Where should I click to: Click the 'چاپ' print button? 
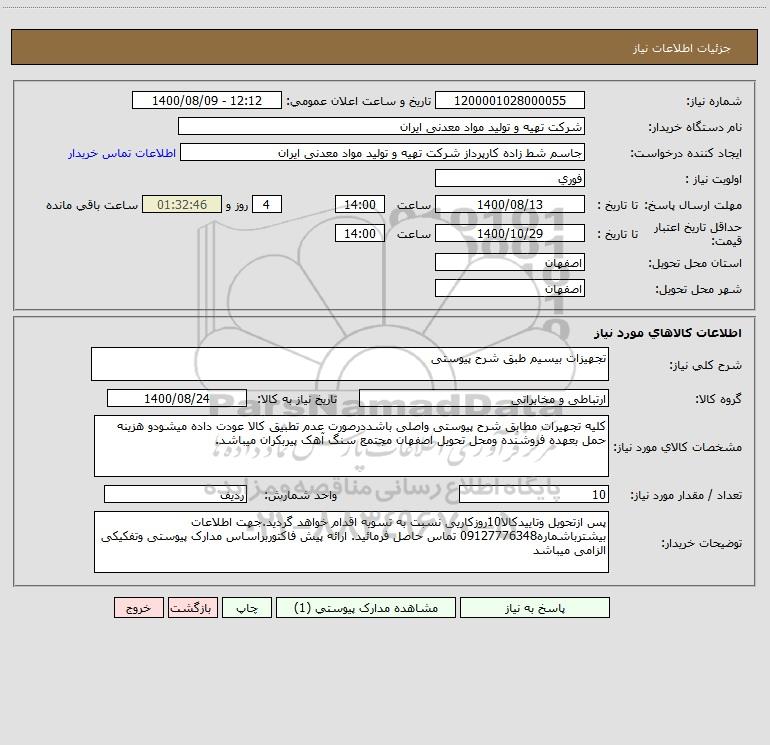tap(247, 608)
